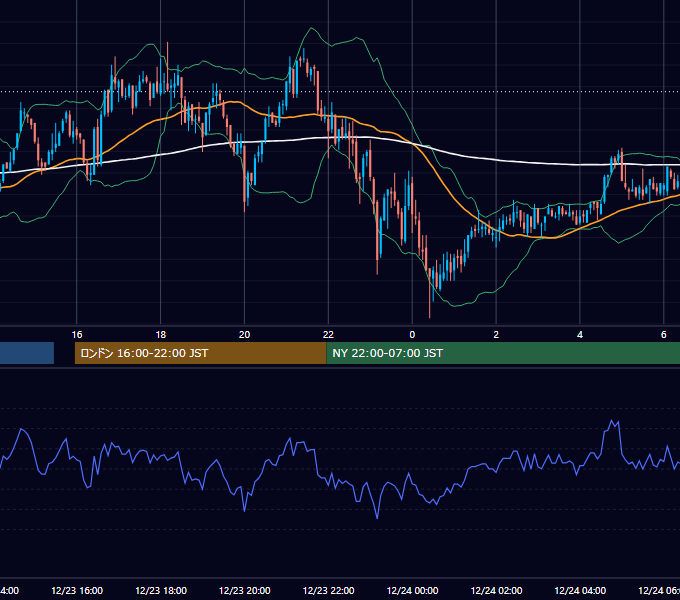680x600 pixels.
Task: Click hour label 22 on price chart axis
Action: (x=328, y=335)
